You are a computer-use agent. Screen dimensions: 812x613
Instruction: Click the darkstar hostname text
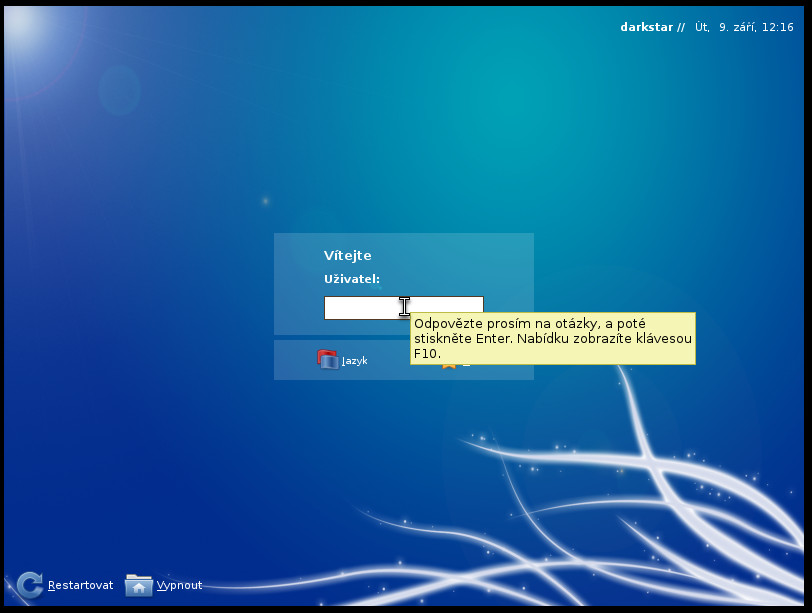pyautogui.click(x=646, y=27)
